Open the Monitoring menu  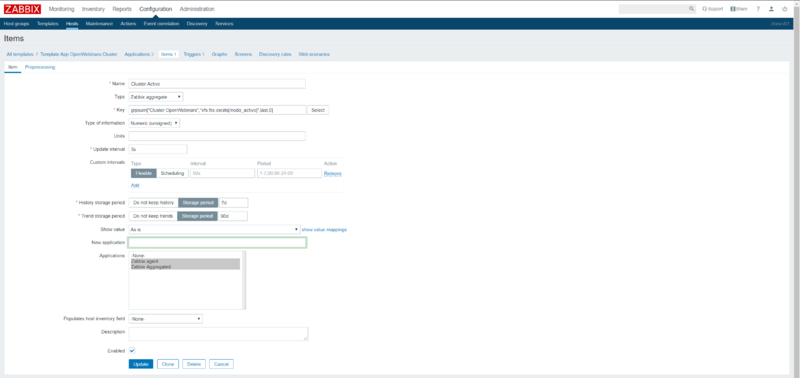[61, 9]
